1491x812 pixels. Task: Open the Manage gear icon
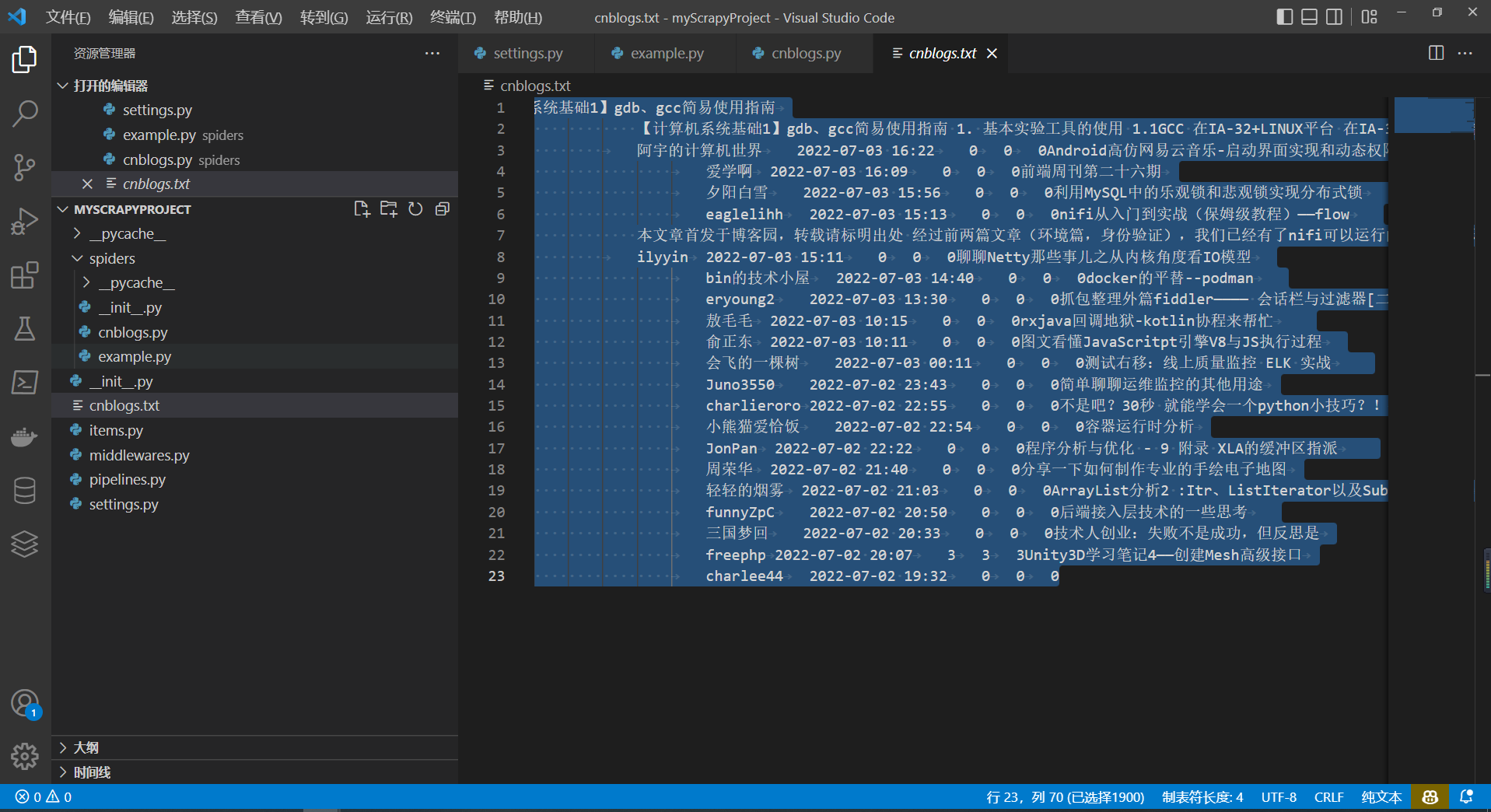click(25, 756)
